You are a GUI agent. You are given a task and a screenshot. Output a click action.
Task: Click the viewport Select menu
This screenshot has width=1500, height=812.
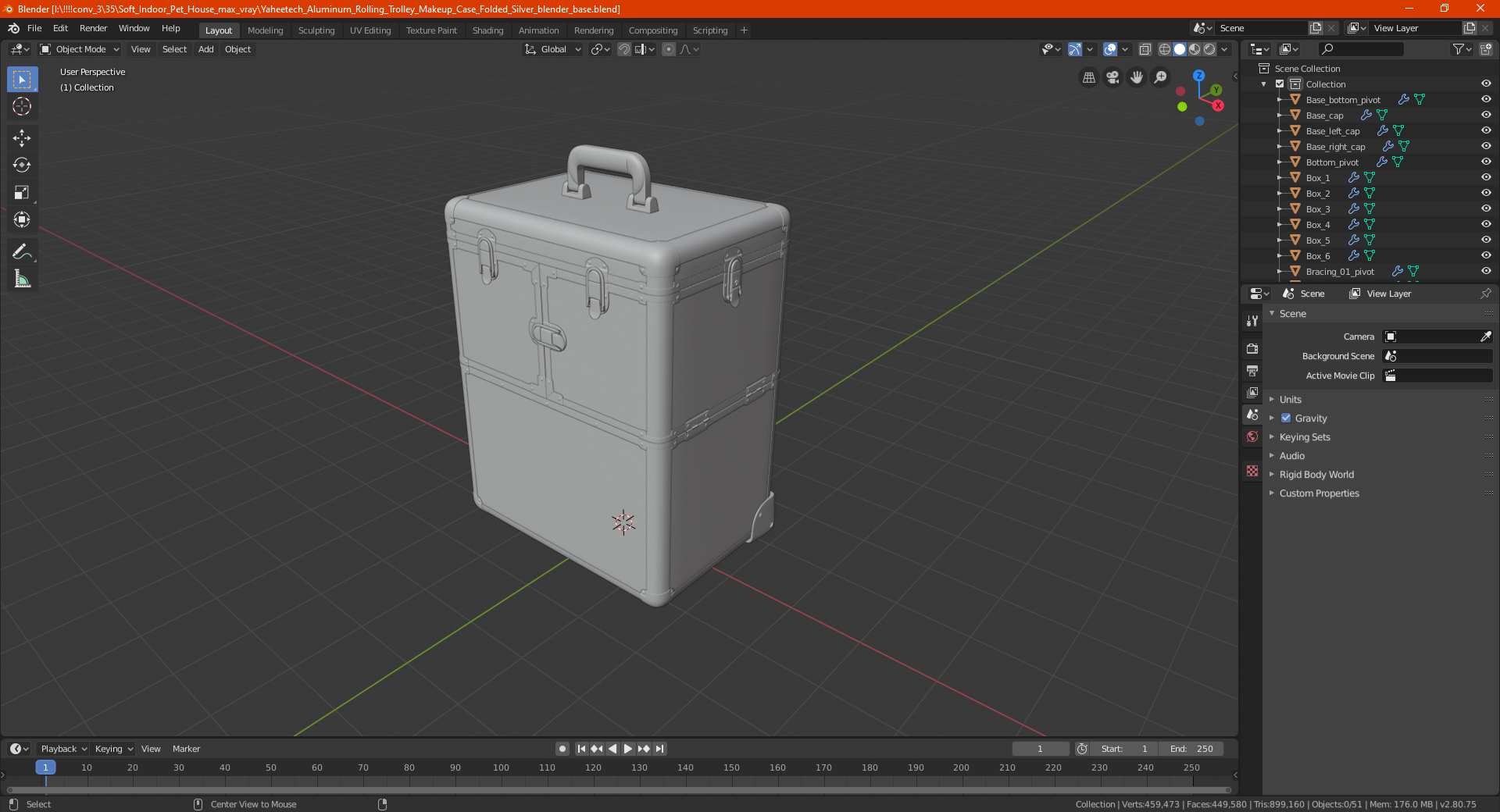pos(174,49)
